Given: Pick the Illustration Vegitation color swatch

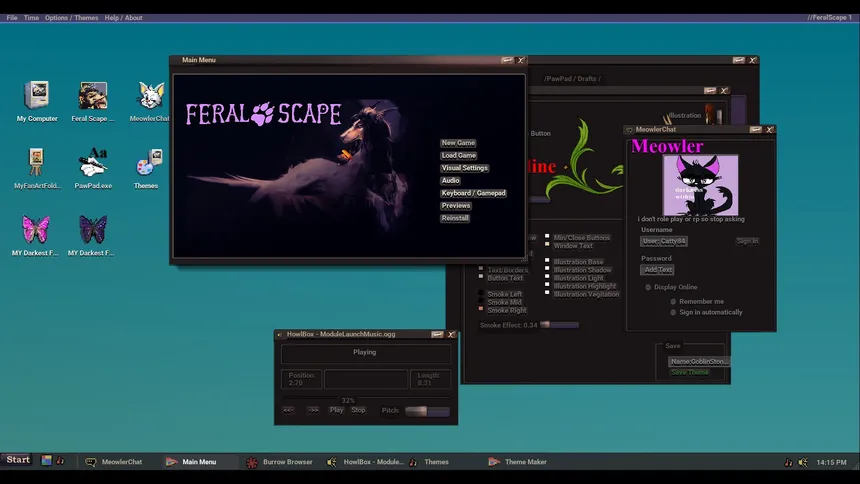Looking at the screenshot, I should (547, 292).
